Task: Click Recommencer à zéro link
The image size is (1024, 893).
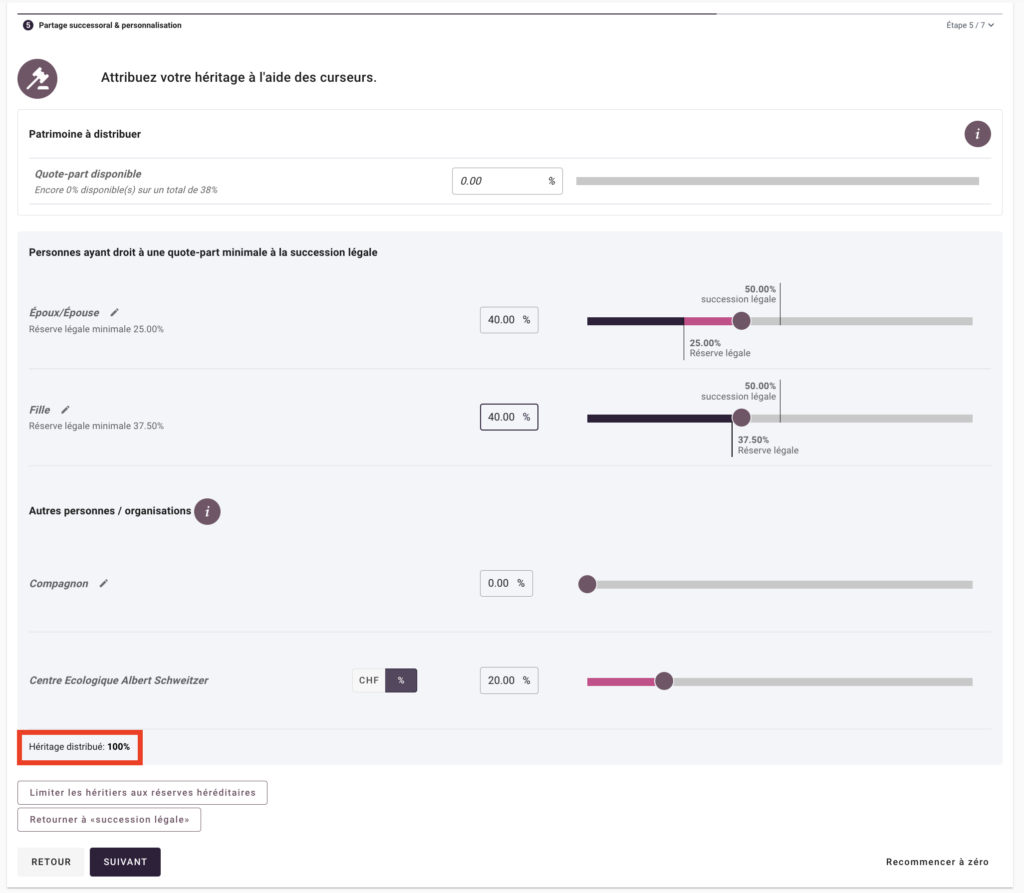Action: 937,862
